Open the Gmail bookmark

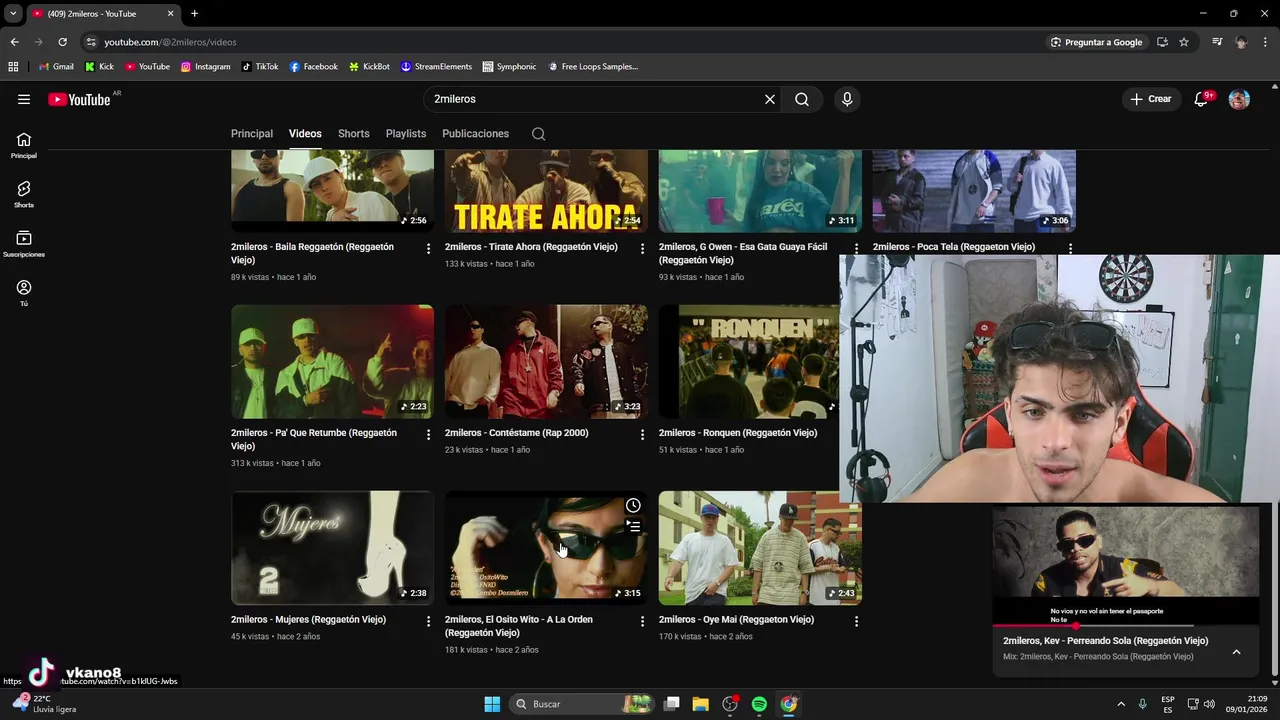[56, 67]
